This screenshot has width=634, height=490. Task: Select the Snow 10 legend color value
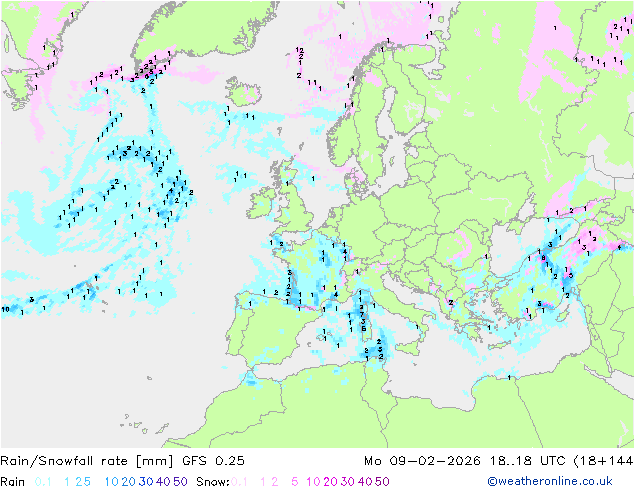(x=313, y=482)
